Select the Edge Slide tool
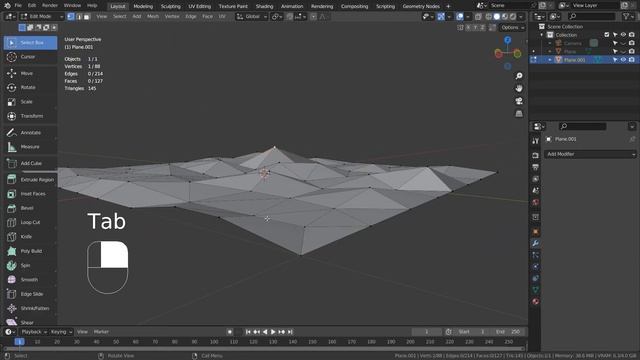Screen dimensions: 640x360 click(x=30, y=294)
